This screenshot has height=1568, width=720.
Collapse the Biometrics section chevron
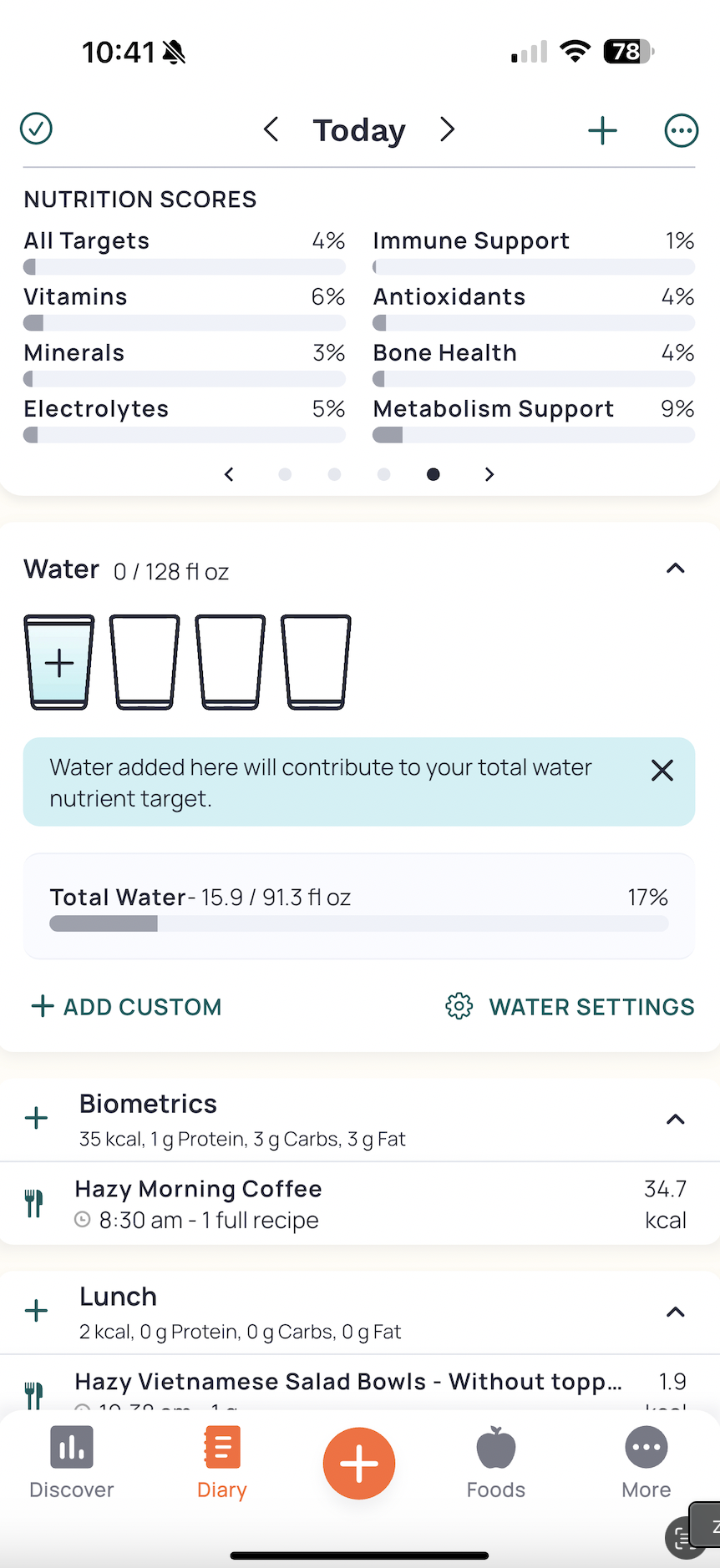(675, 1119)
